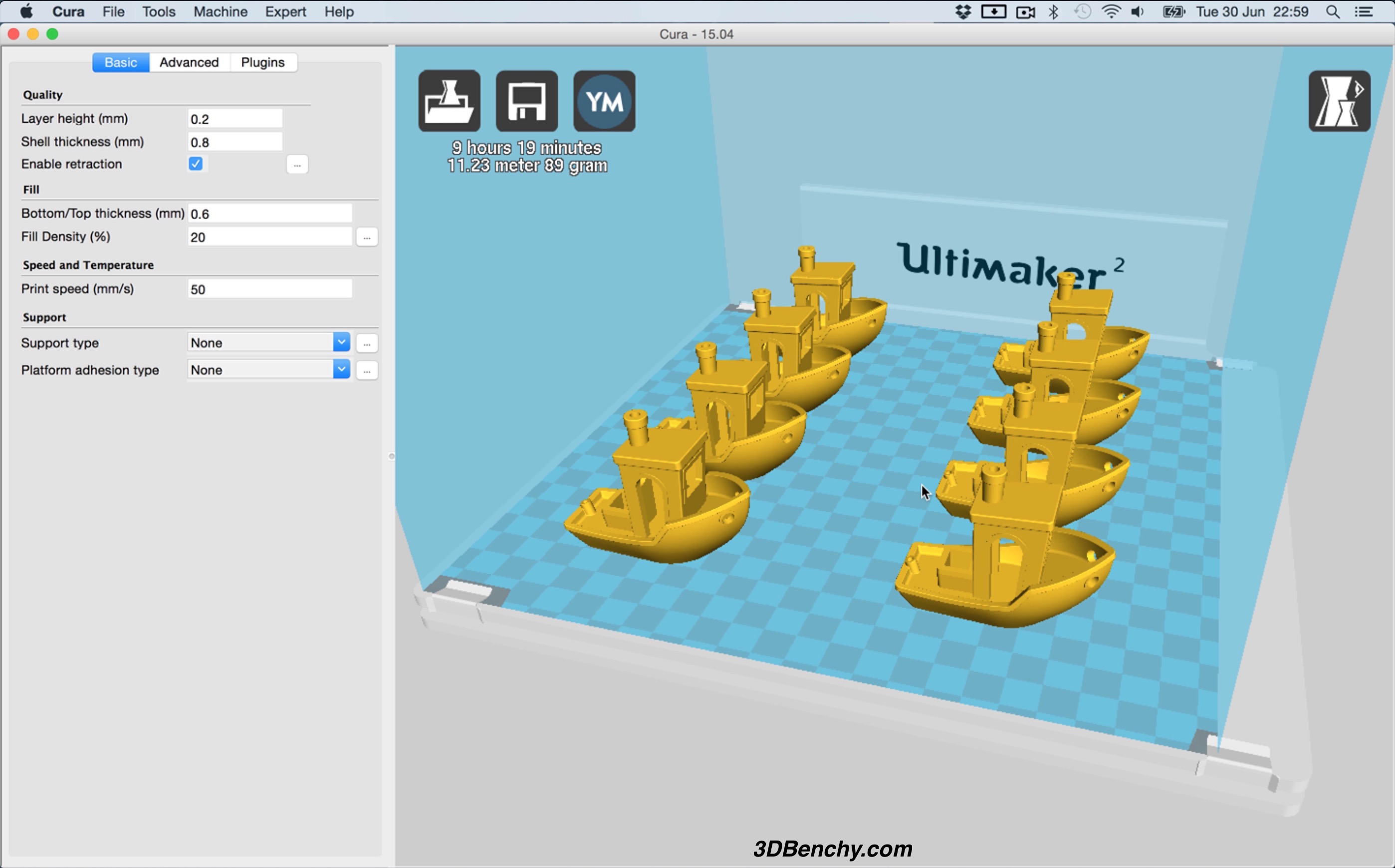This screenshot has height=868, width=1395.
Task: Click the Wi-Fi status icon
Action: [x=1112, y=11]
